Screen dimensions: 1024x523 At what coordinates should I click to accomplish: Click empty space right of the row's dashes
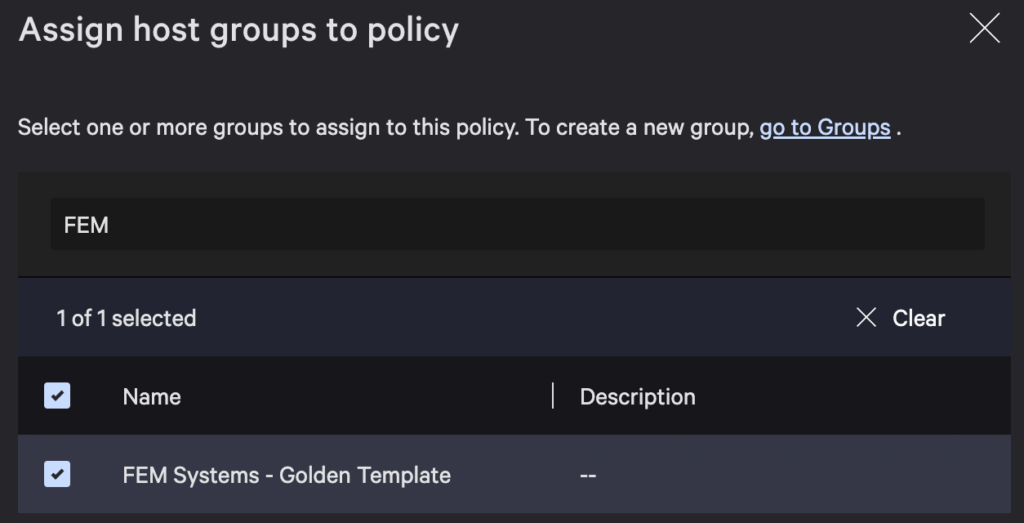click(800, 475)
